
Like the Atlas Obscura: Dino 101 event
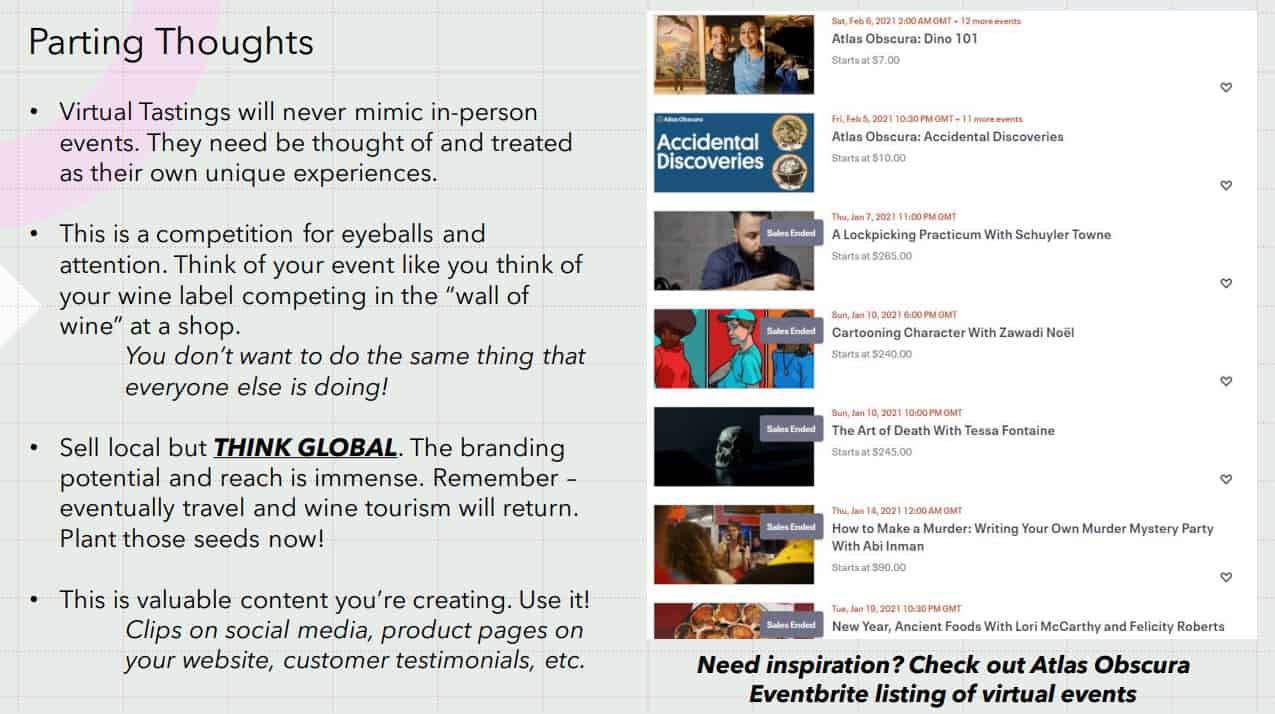tap(1226, 87)
